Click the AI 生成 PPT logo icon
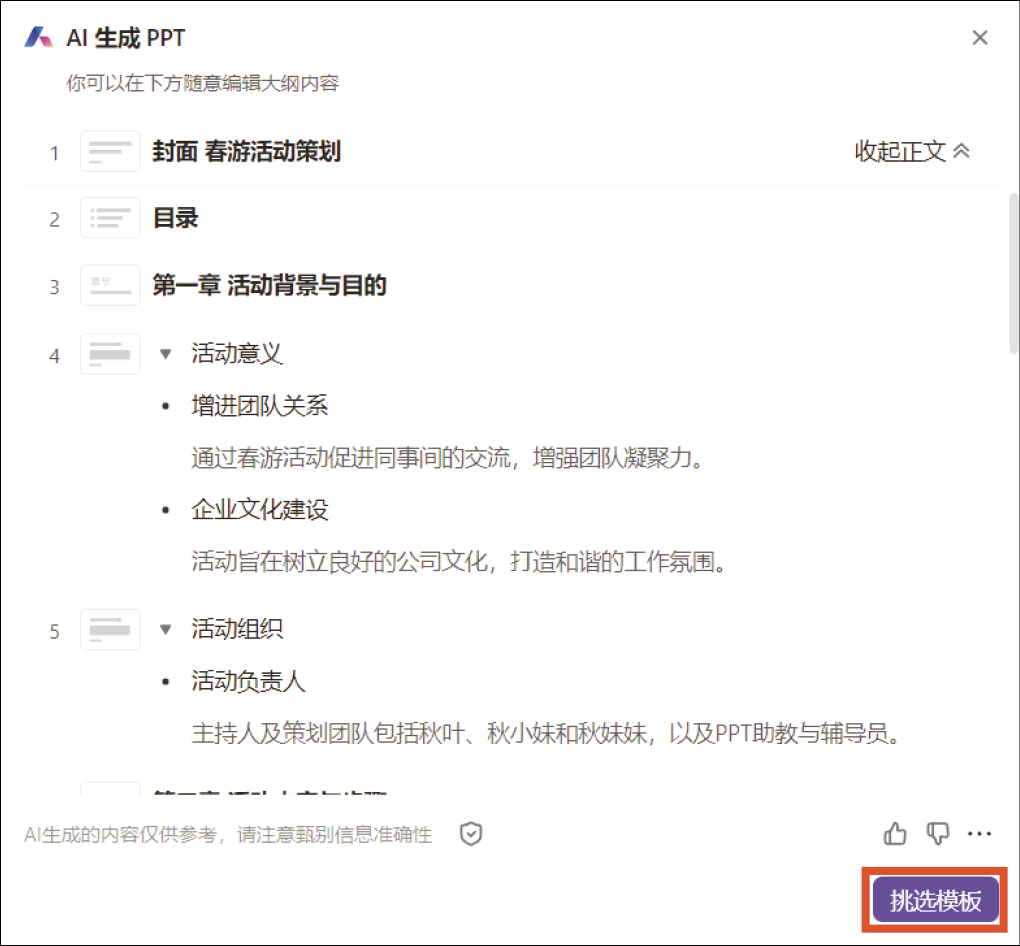The image size is (1020, 946). (x=39, y=38)
